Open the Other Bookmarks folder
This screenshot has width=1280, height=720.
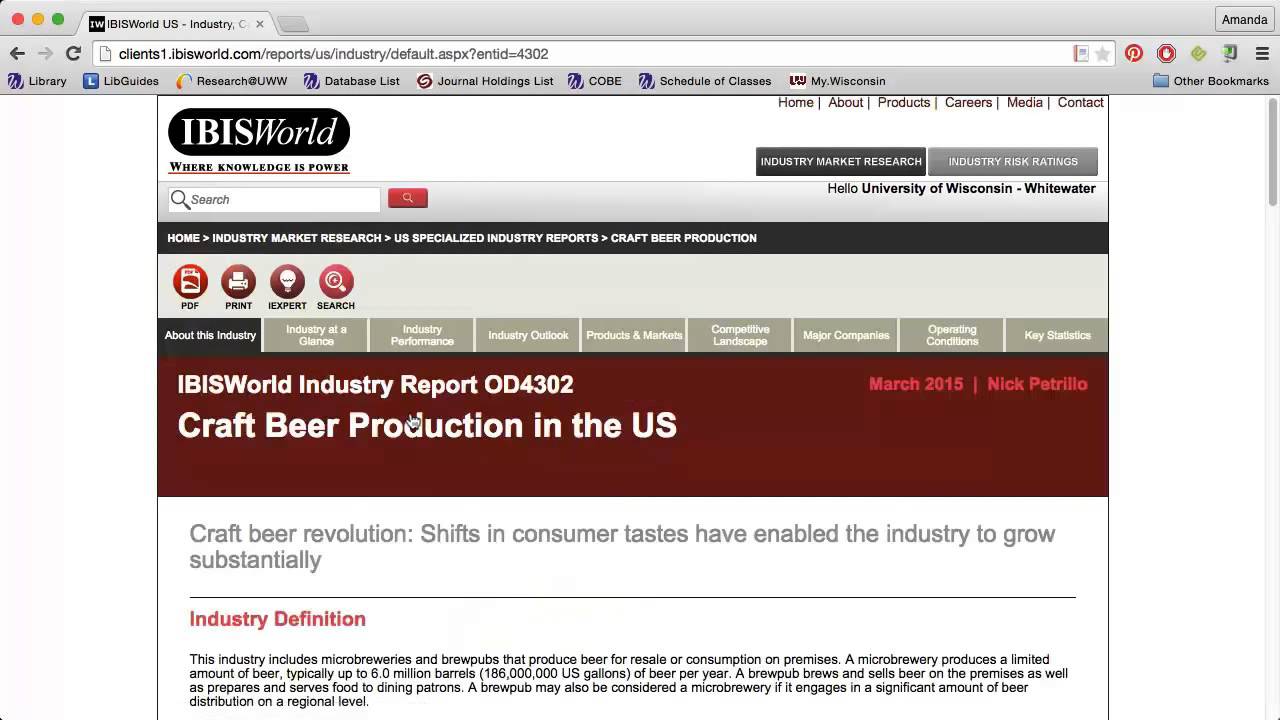[x=1211, y=81]
